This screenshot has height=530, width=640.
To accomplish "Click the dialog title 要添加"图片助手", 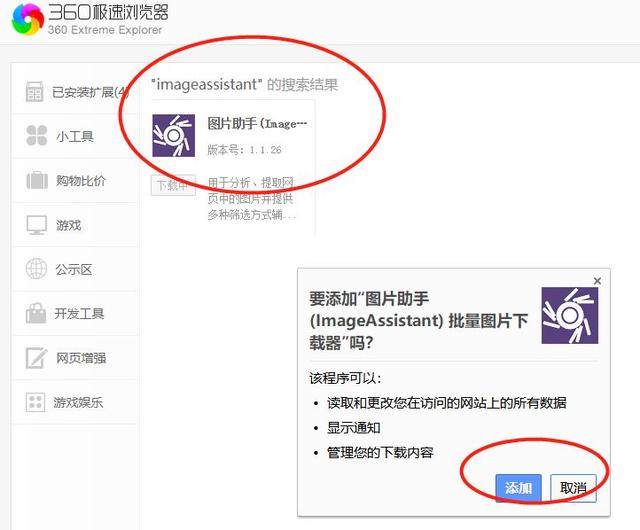I will point(418,321).
